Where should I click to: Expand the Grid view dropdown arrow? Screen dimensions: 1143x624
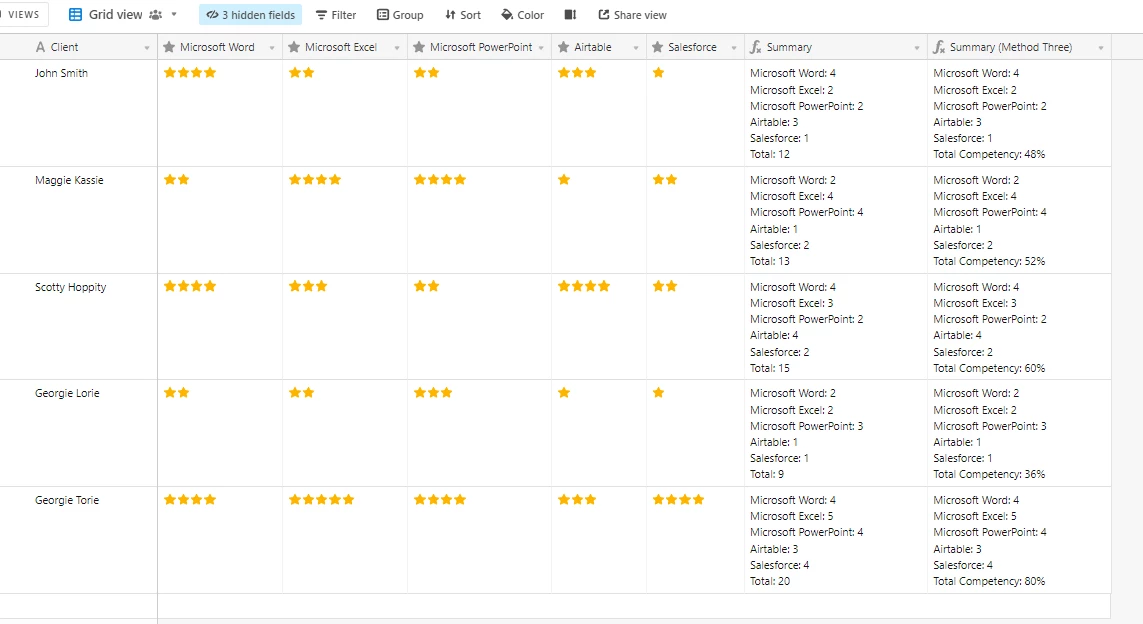coord(174,15)
